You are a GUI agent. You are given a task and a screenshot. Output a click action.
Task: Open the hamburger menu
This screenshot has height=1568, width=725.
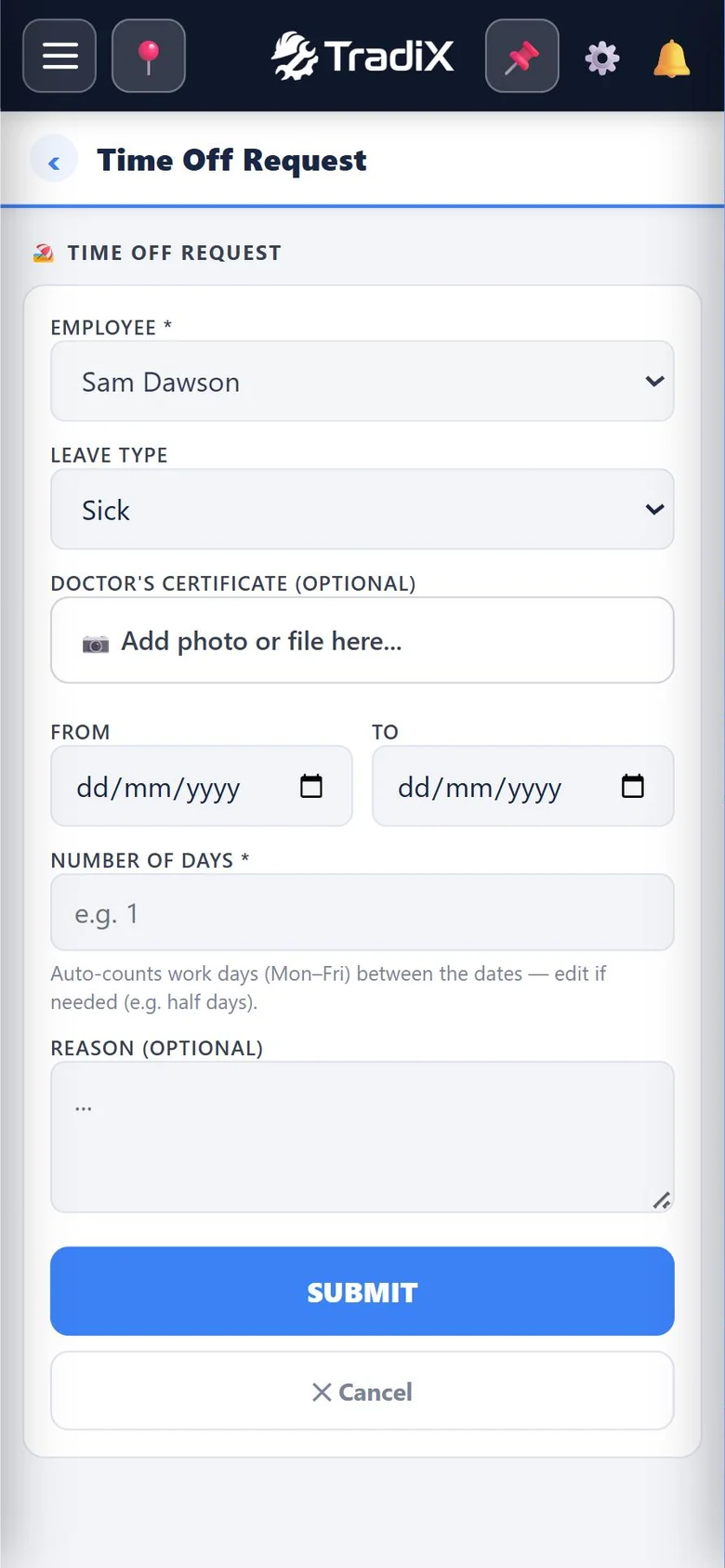[x=59, y=56]
